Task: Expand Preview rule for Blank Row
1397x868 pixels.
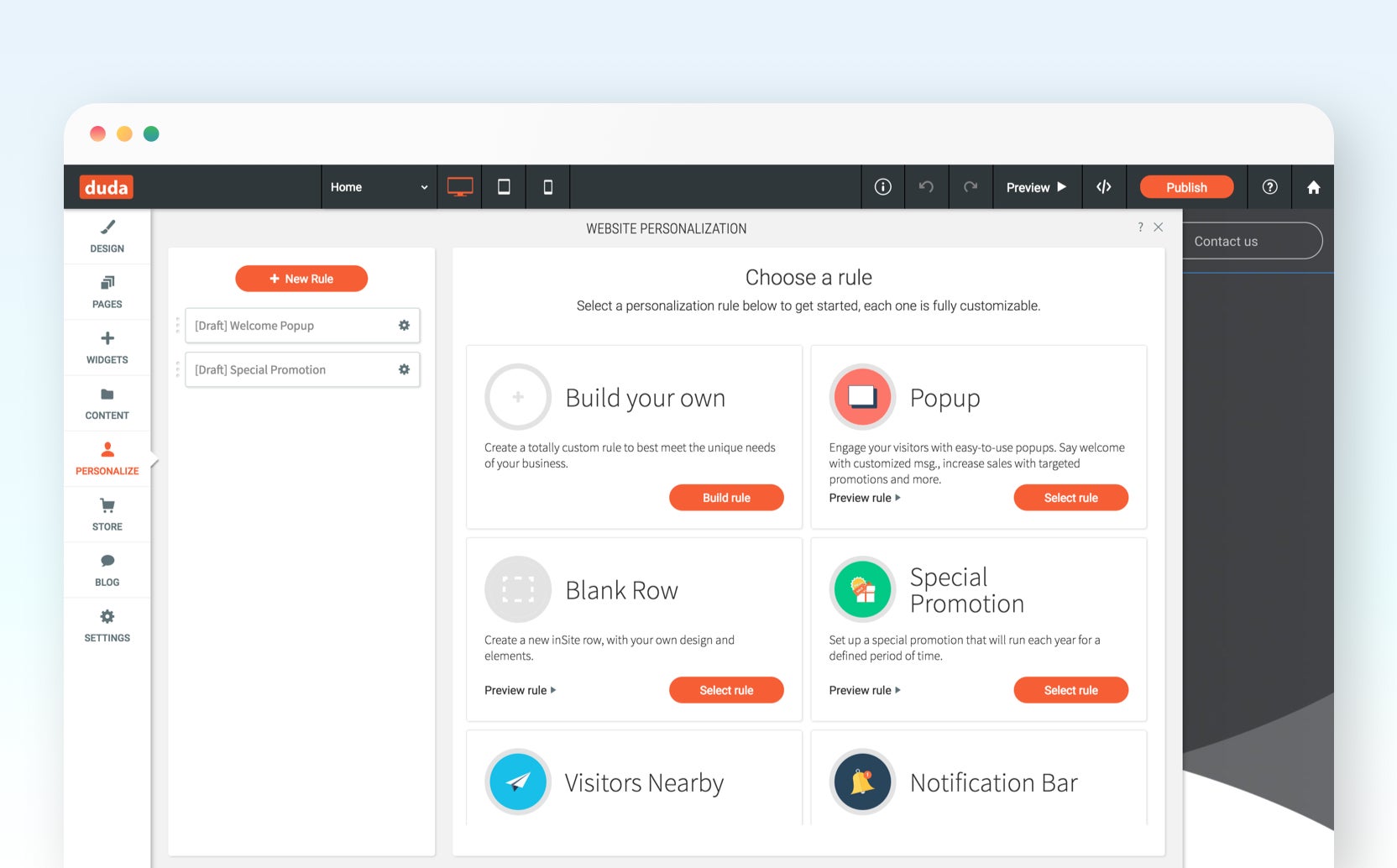Action: pos(521,690)
